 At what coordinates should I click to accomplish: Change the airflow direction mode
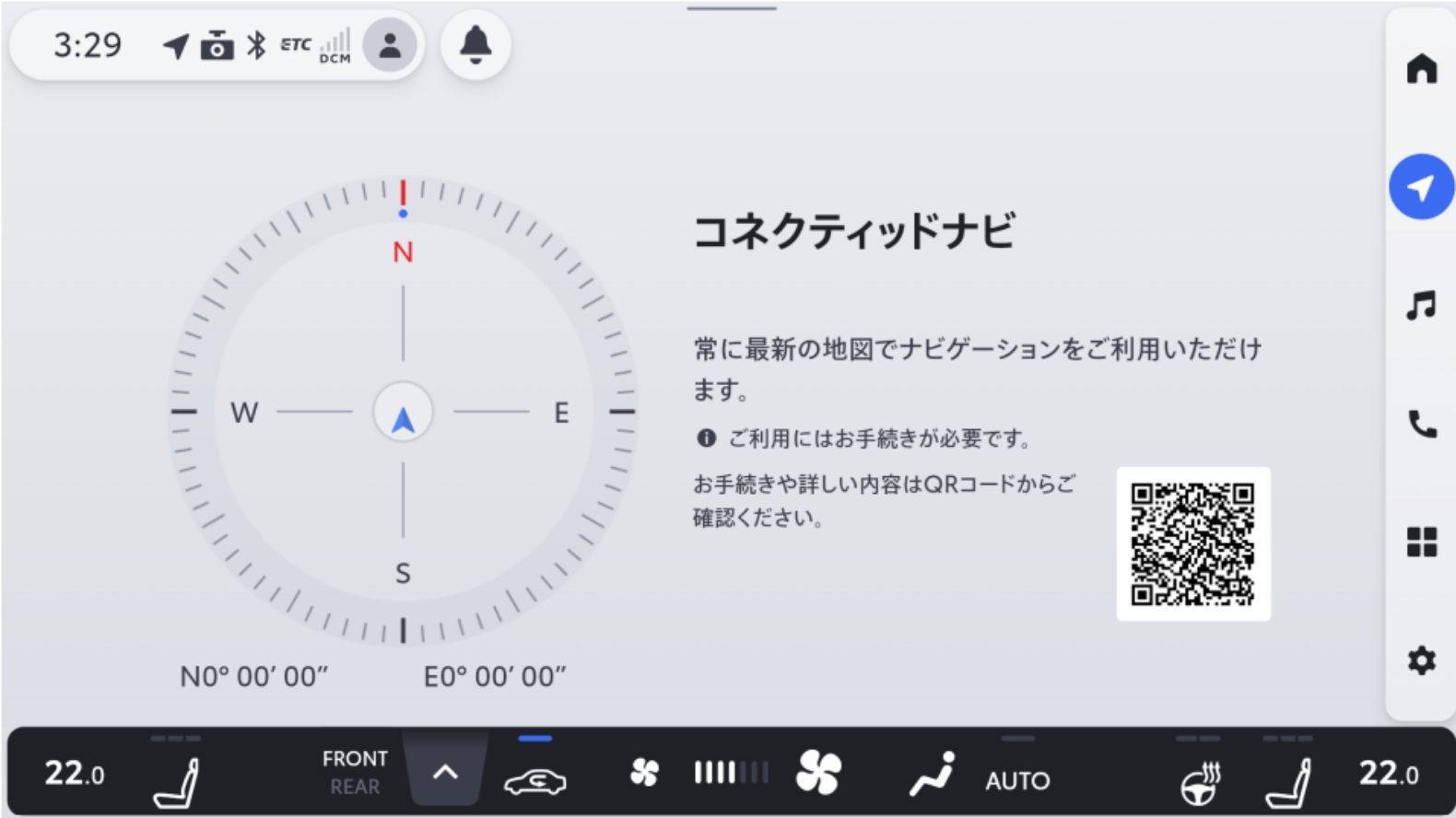click(932, 774)
